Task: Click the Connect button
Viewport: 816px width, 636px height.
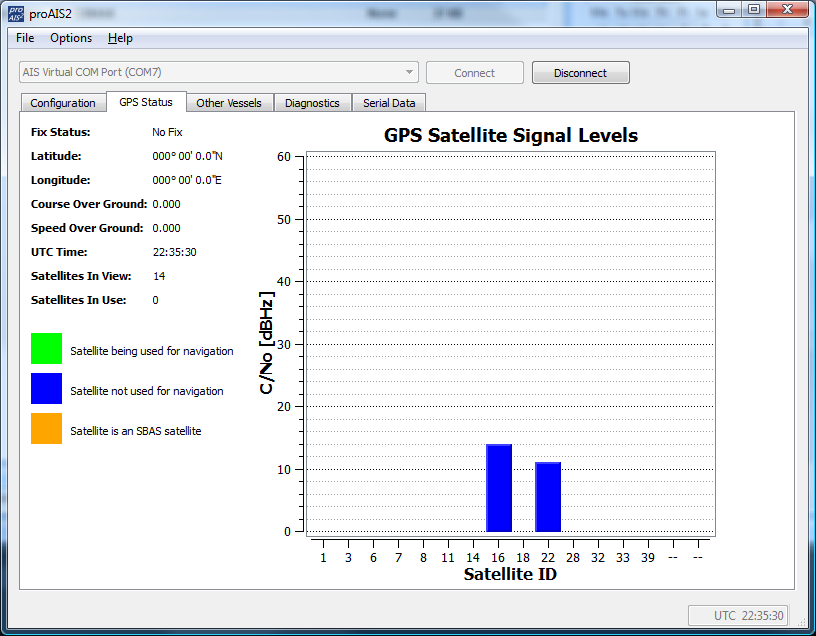Action: coord(474,72)
